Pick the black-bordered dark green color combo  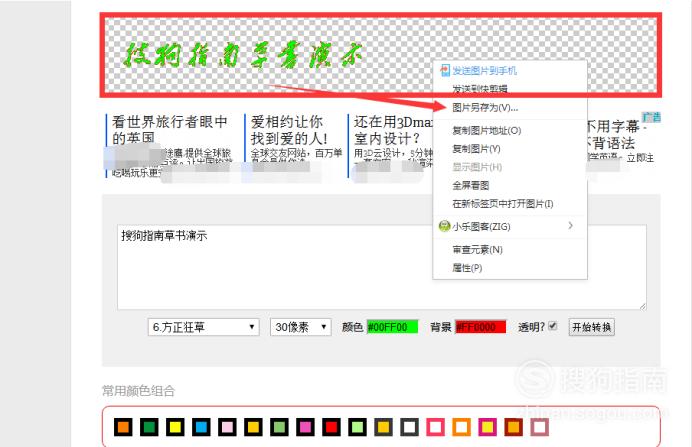(149, 427)
